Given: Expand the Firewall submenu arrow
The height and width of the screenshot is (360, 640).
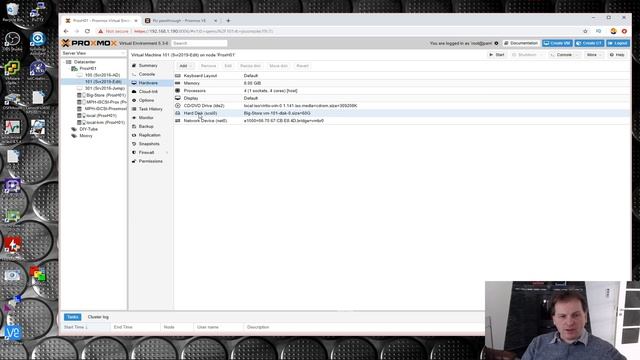Looking at the screenshot, I should click(x=167, y=153).
